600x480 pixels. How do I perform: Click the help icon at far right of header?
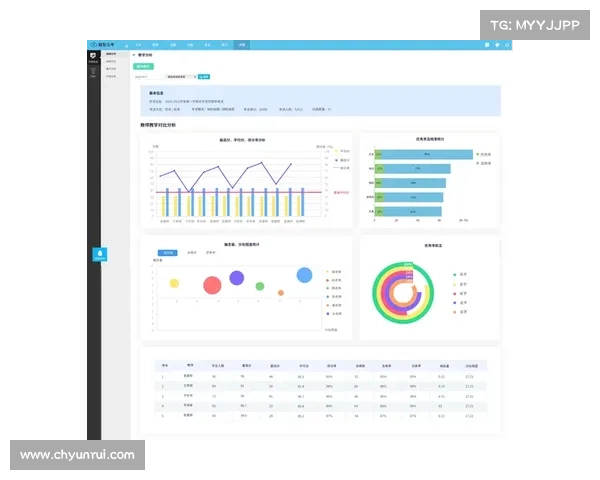[x=508, y=45]
